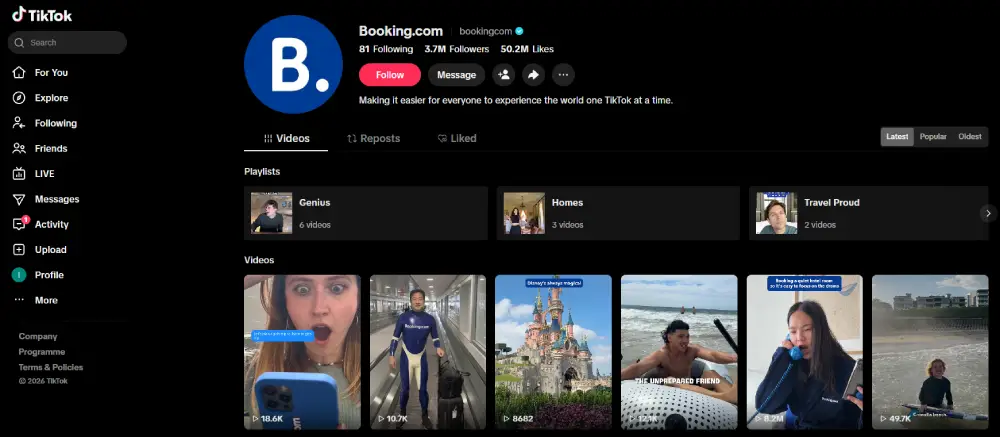Image resolution: width=1000 pixels, height=437 pixels.
Task: Sort videos by Popular
Action: pos(933,137)
